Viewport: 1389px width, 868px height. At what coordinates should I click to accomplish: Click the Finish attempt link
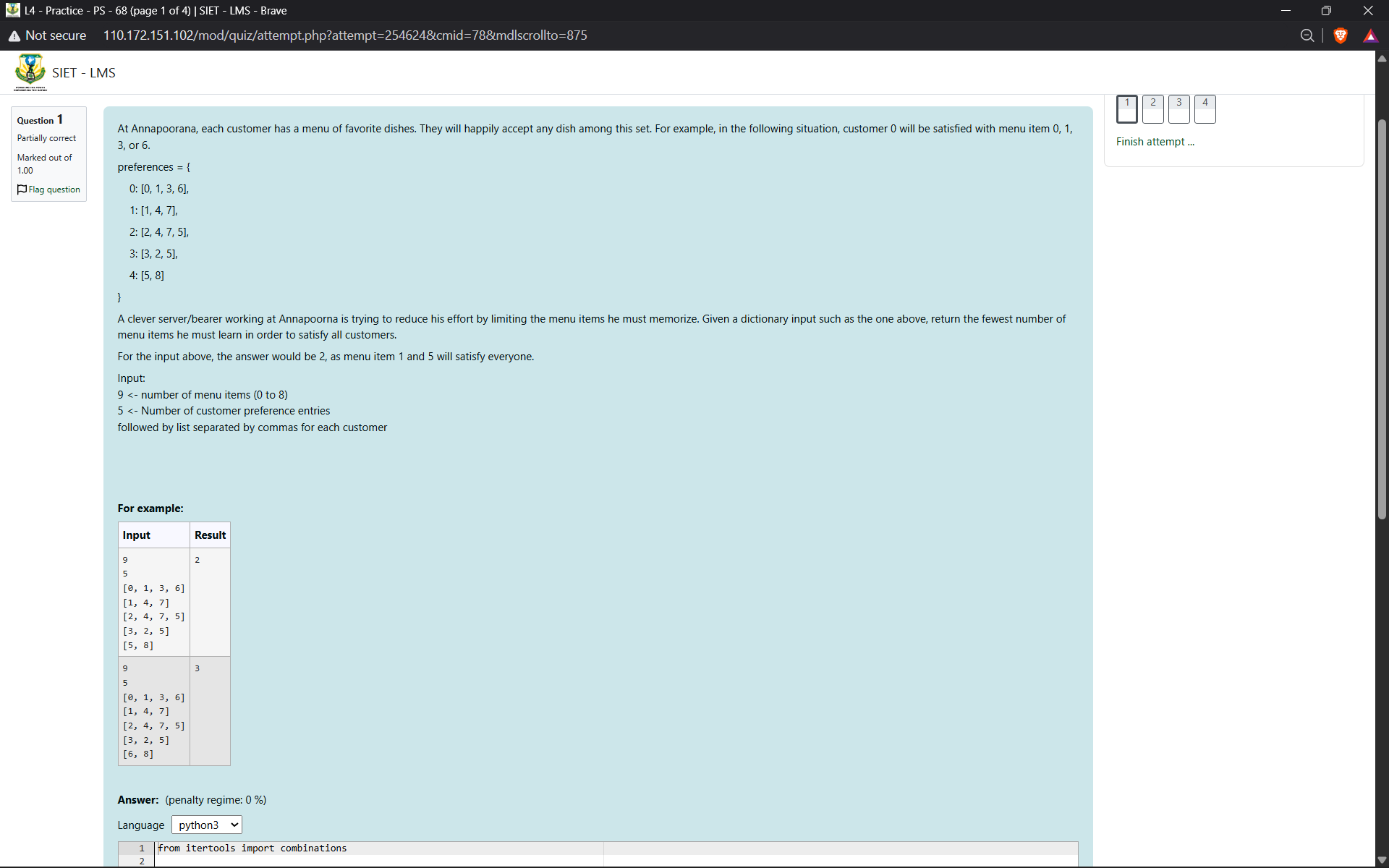pyautogui.click(x=1155, y=142)
